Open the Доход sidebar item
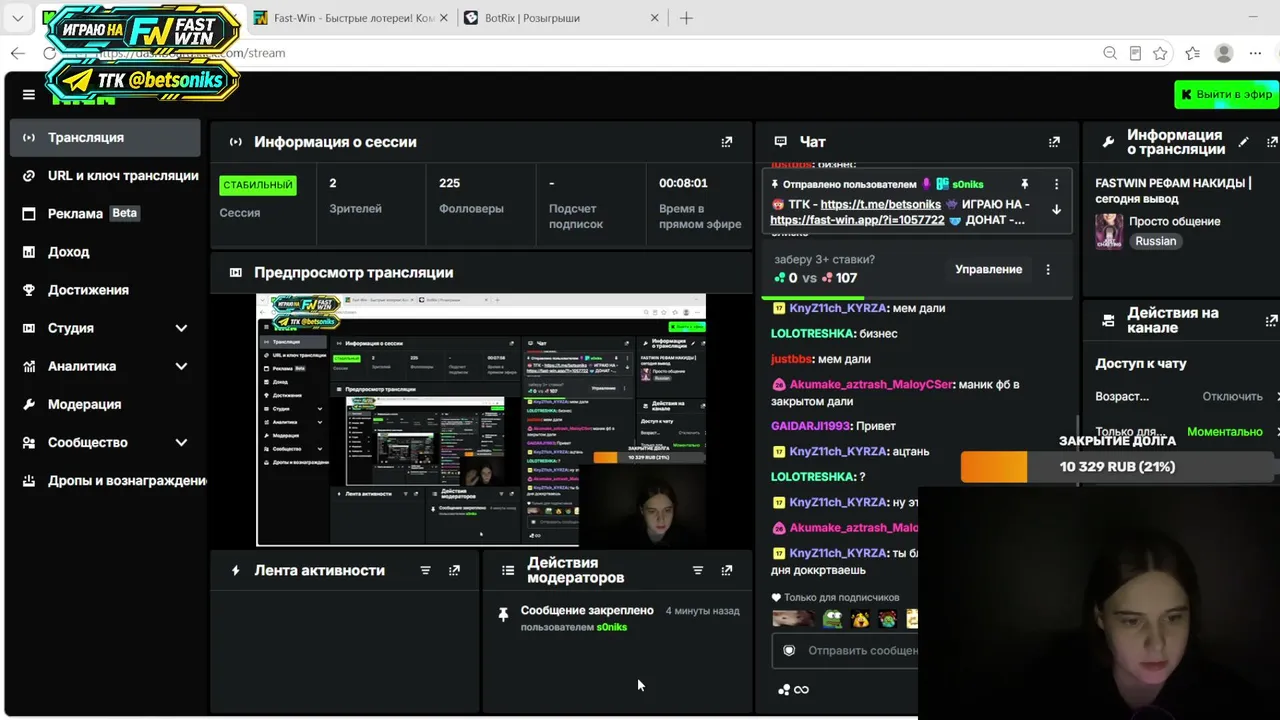The image size is (1280, 720). [105, 252]
